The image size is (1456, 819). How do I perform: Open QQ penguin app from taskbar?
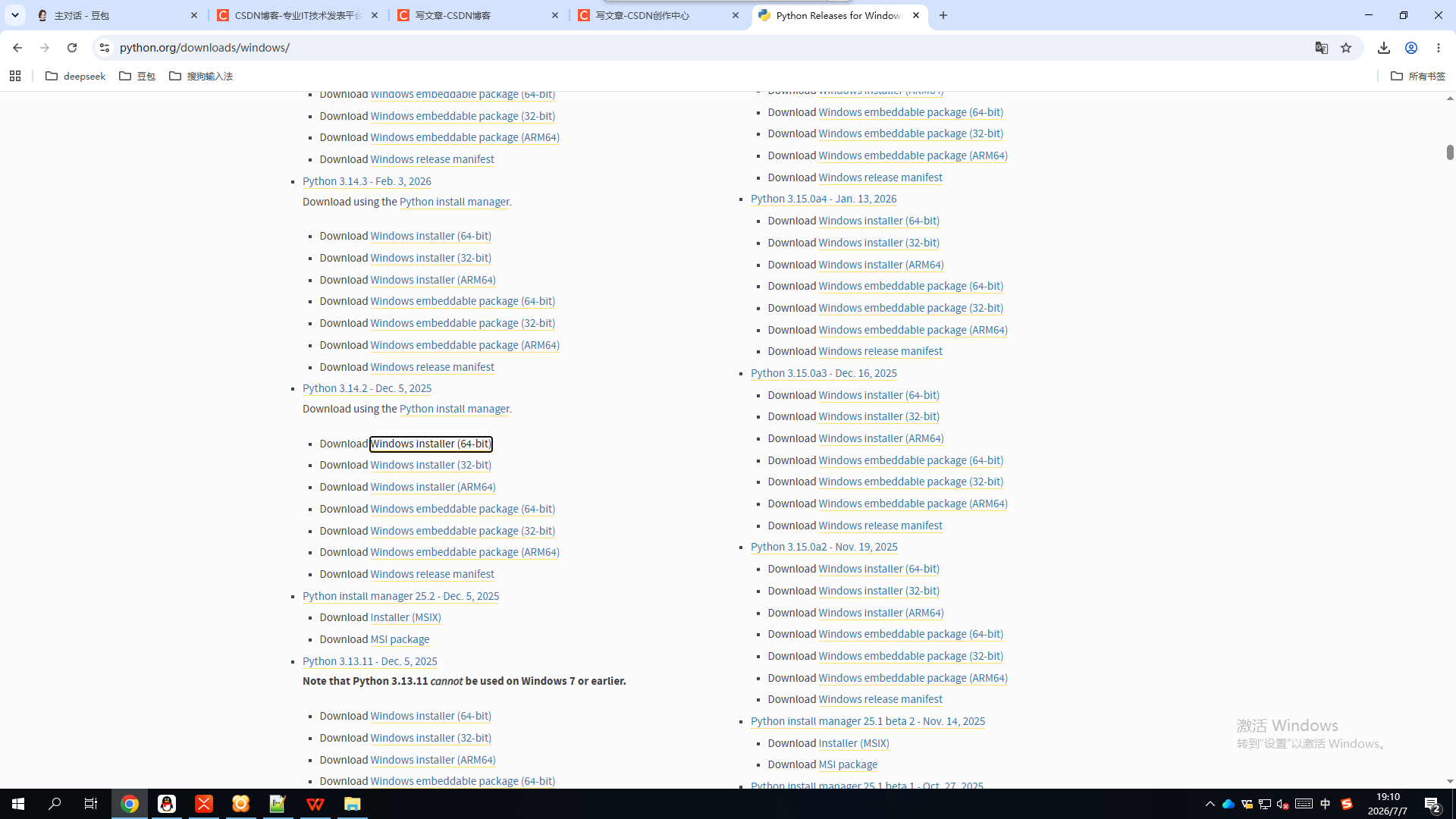167,804
